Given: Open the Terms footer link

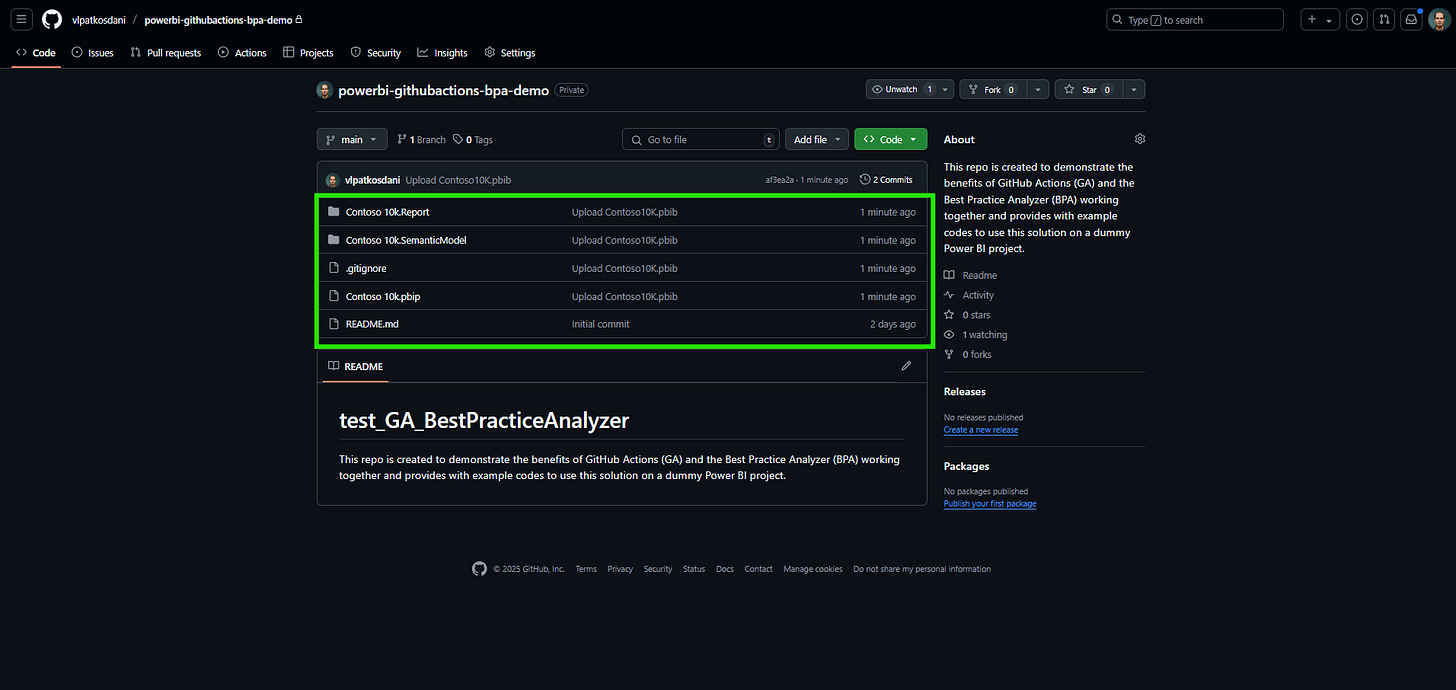Looking at the screenshot, I should click(x=586, y=569).
